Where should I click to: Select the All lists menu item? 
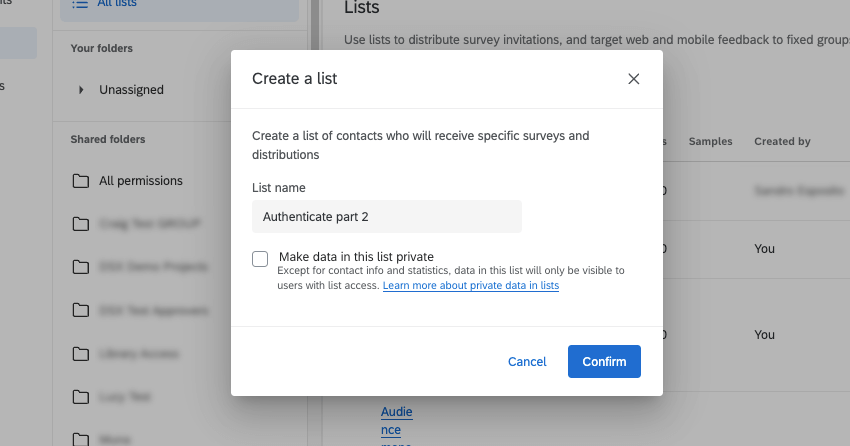(117, 4)
